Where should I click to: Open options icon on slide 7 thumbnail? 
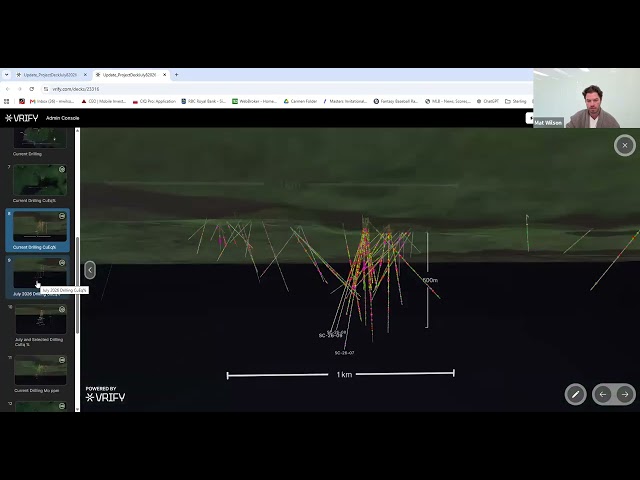click(x=62, y=169)
